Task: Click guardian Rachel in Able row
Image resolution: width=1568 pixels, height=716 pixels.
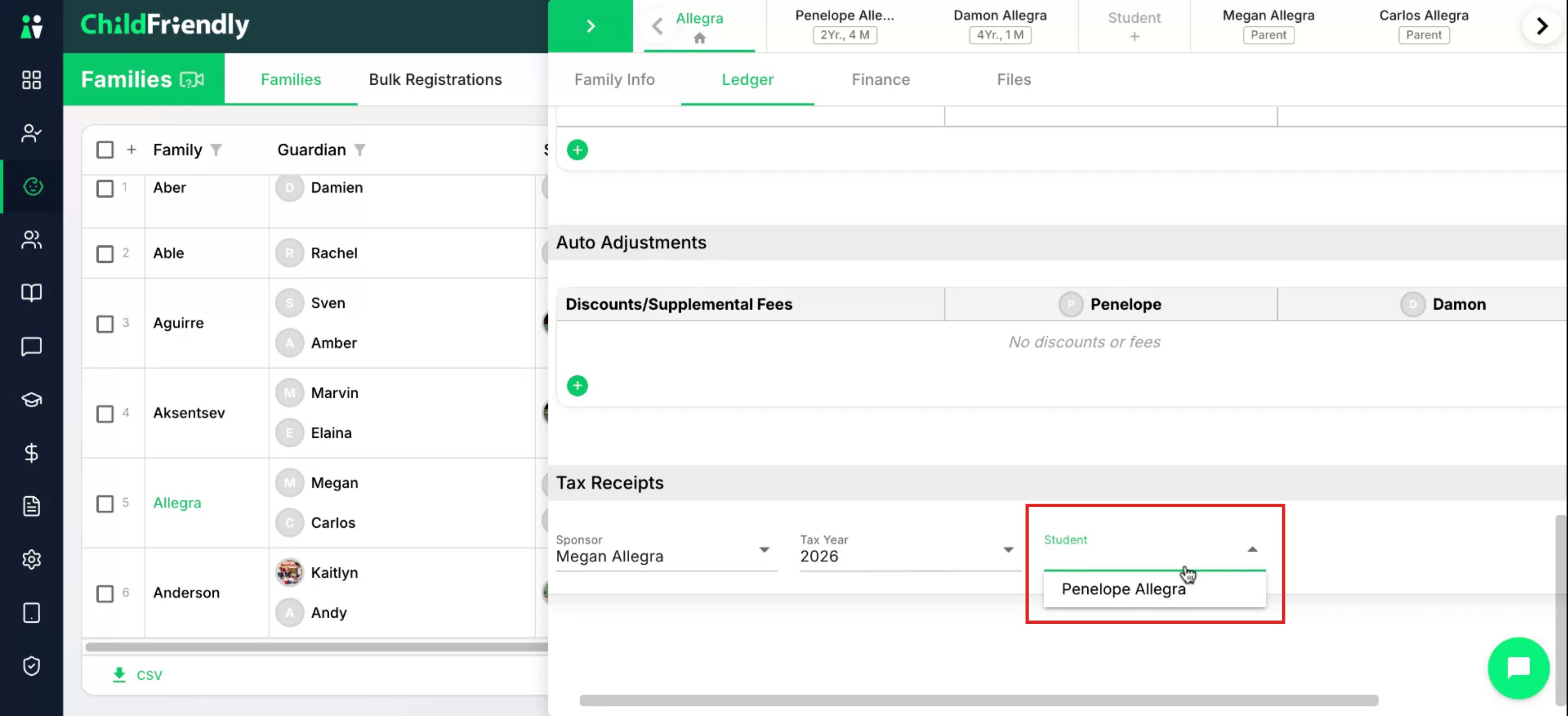Action: coord(334,253)
